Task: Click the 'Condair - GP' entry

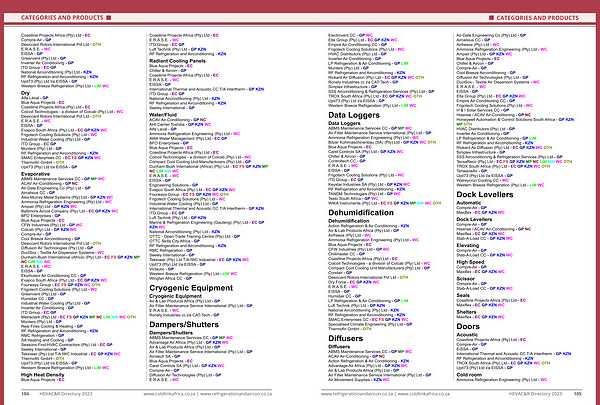Action: (x=340, y=273)
